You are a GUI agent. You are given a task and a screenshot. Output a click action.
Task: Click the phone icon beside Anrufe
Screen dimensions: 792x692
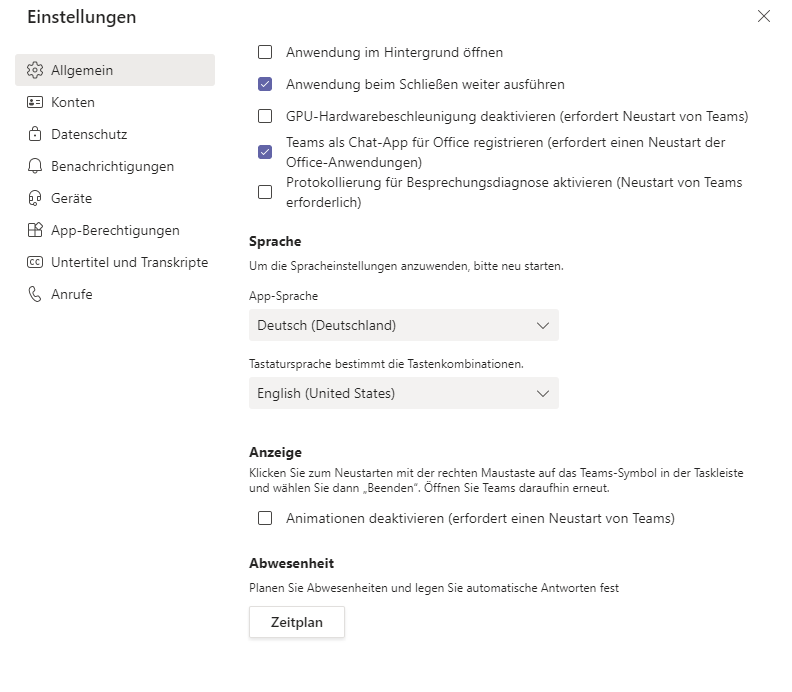[35, 294]
